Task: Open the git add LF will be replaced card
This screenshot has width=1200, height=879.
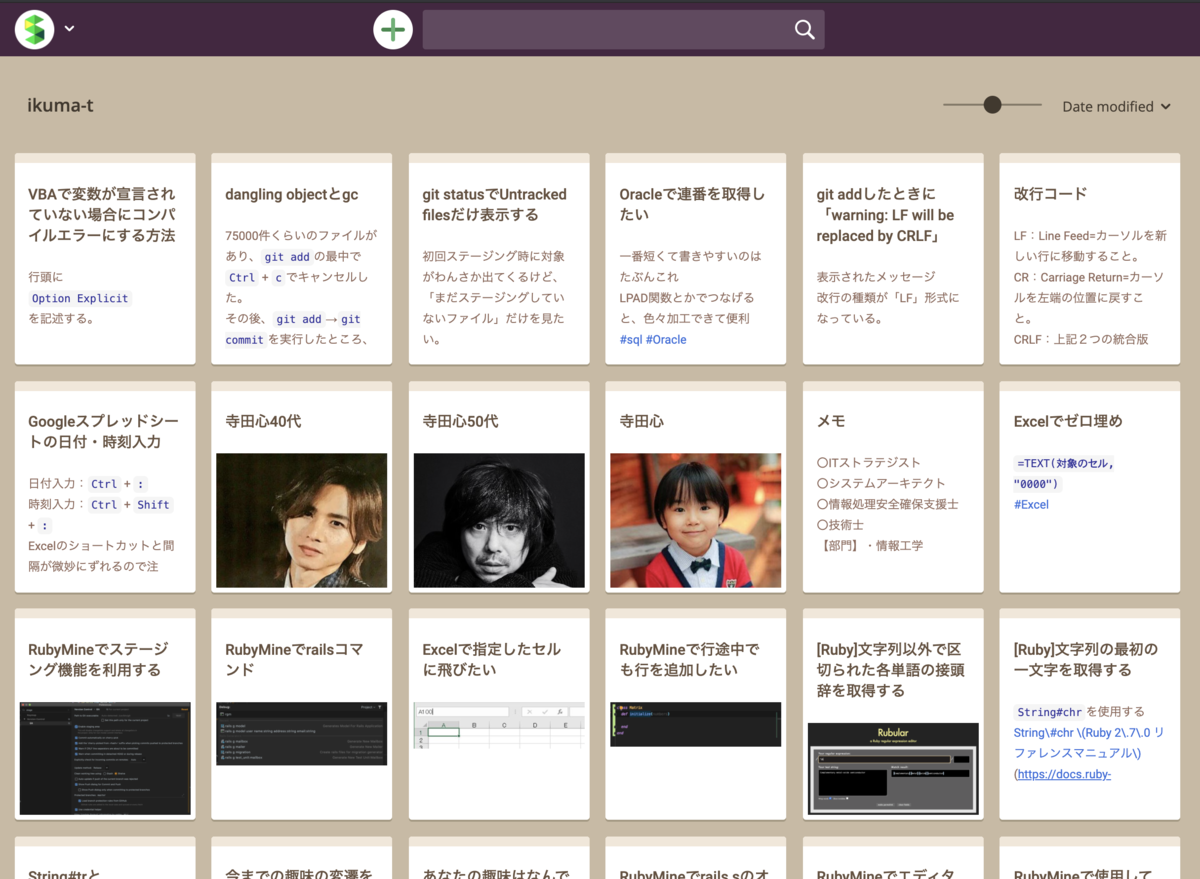Action: [x=893, y=259]
